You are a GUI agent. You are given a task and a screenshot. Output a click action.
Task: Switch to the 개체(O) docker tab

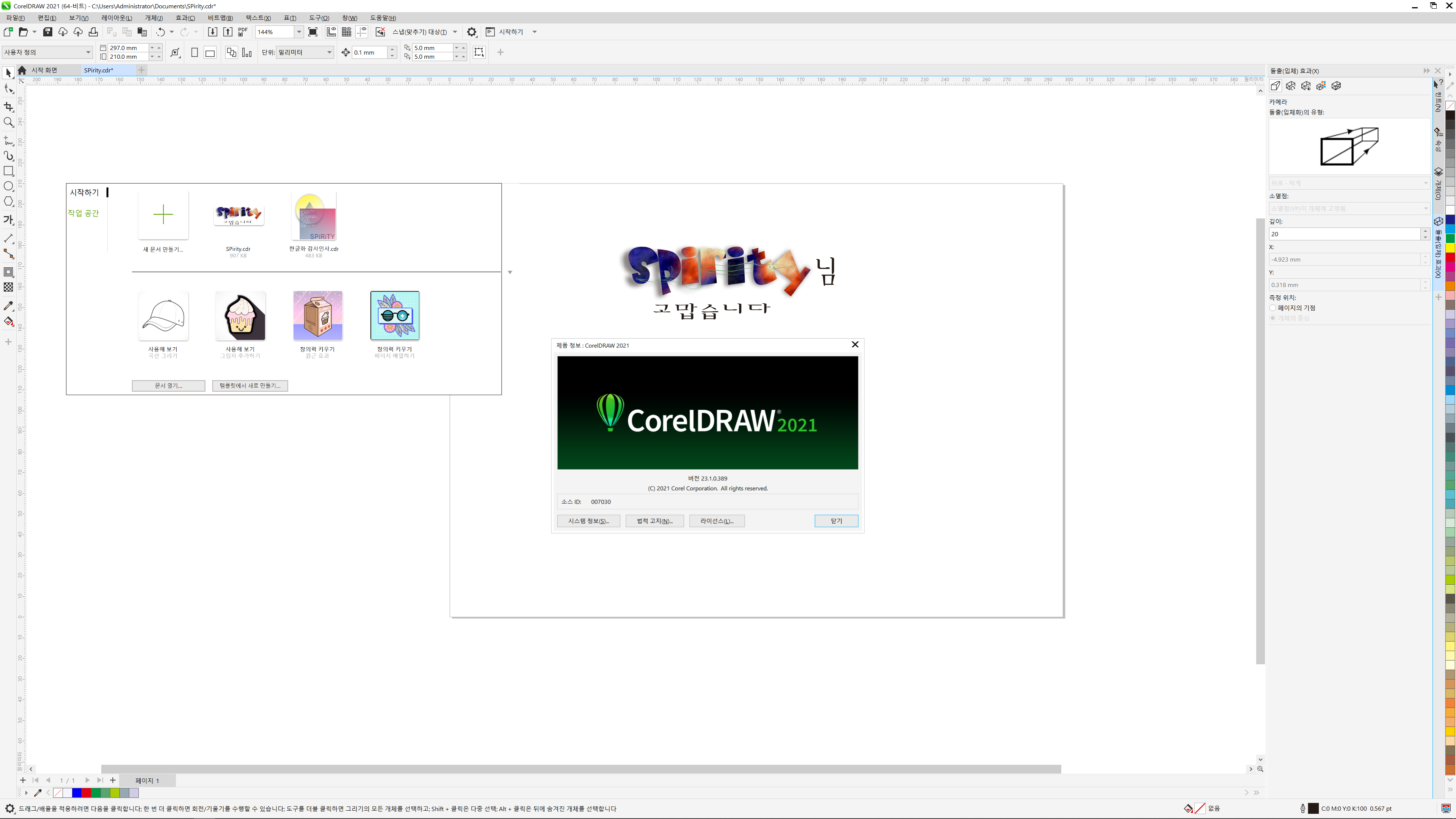click(x=1439, y=184)
